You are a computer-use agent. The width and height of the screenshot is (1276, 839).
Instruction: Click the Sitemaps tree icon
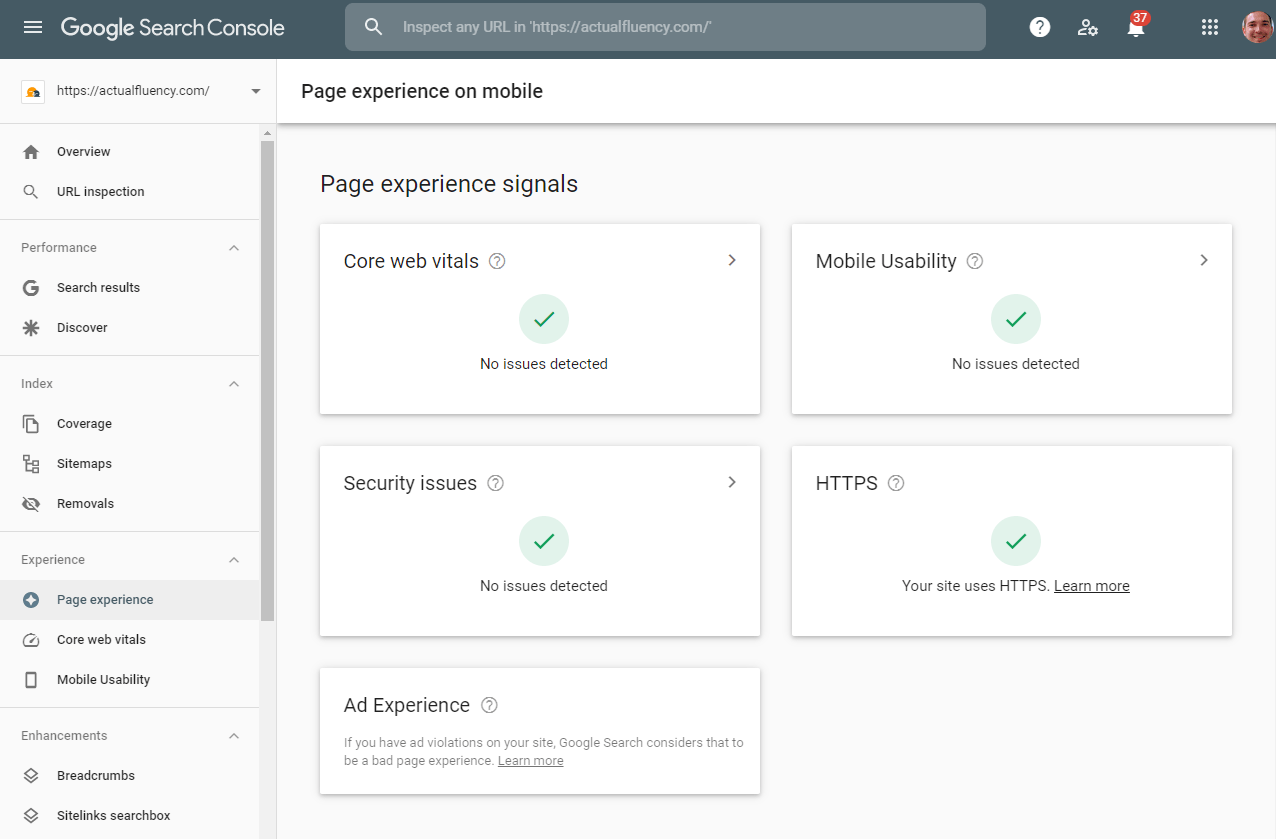pos(31,464)
